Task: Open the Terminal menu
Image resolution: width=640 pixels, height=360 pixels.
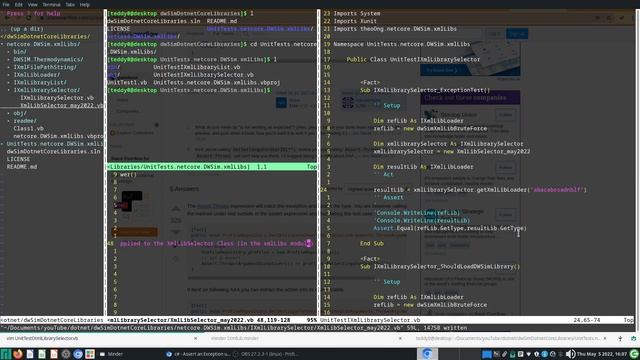Action: coord(51,4)
